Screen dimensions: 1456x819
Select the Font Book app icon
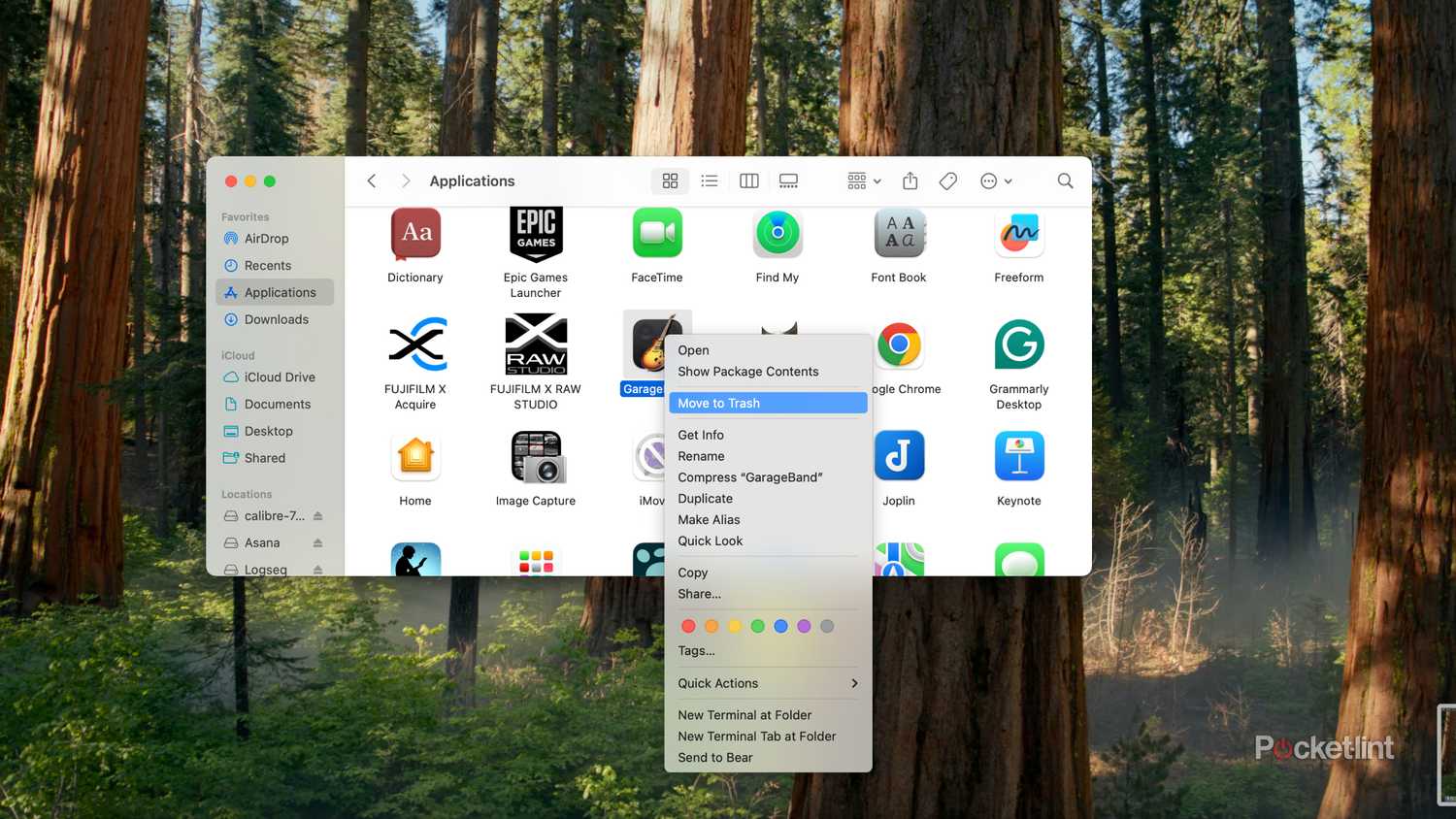tap(899, 233)
